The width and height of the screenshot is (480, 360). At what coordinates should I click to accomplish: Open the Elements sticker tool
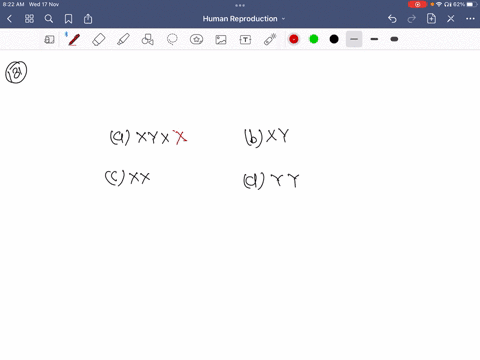pos(196,40)
